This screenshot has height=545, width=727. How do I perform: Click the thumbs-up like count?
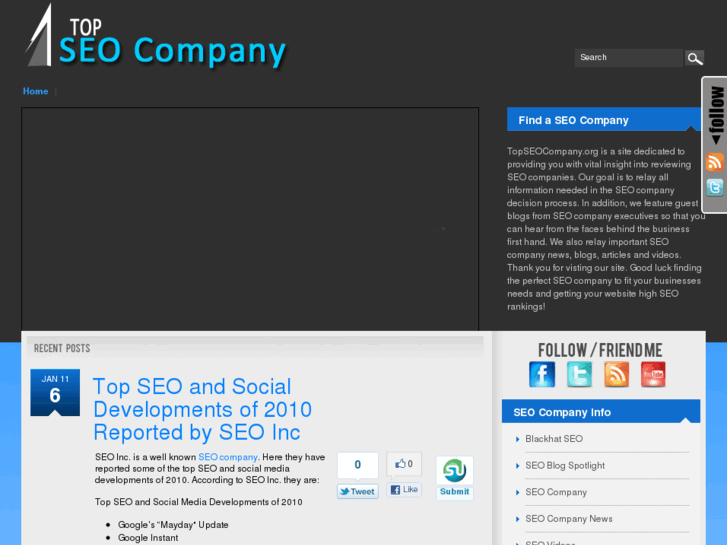coord(404,464)
